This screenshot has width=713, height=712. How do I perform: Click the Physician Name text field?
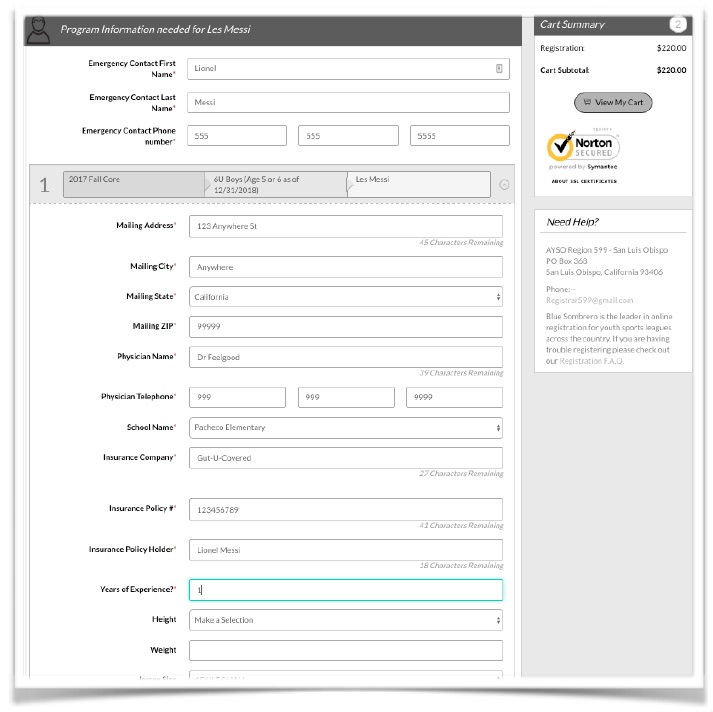(x=345, y=357)
